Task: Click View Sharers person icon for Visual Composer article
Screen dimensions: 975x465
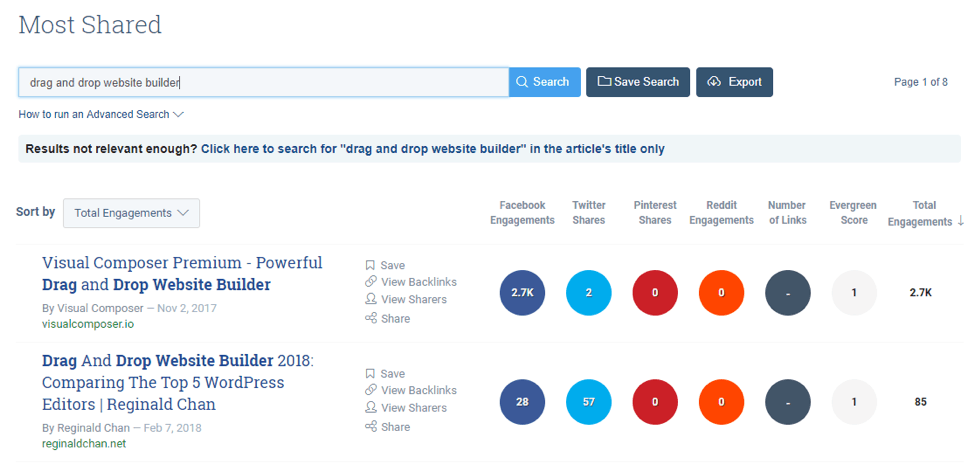Action: (370, 299)
